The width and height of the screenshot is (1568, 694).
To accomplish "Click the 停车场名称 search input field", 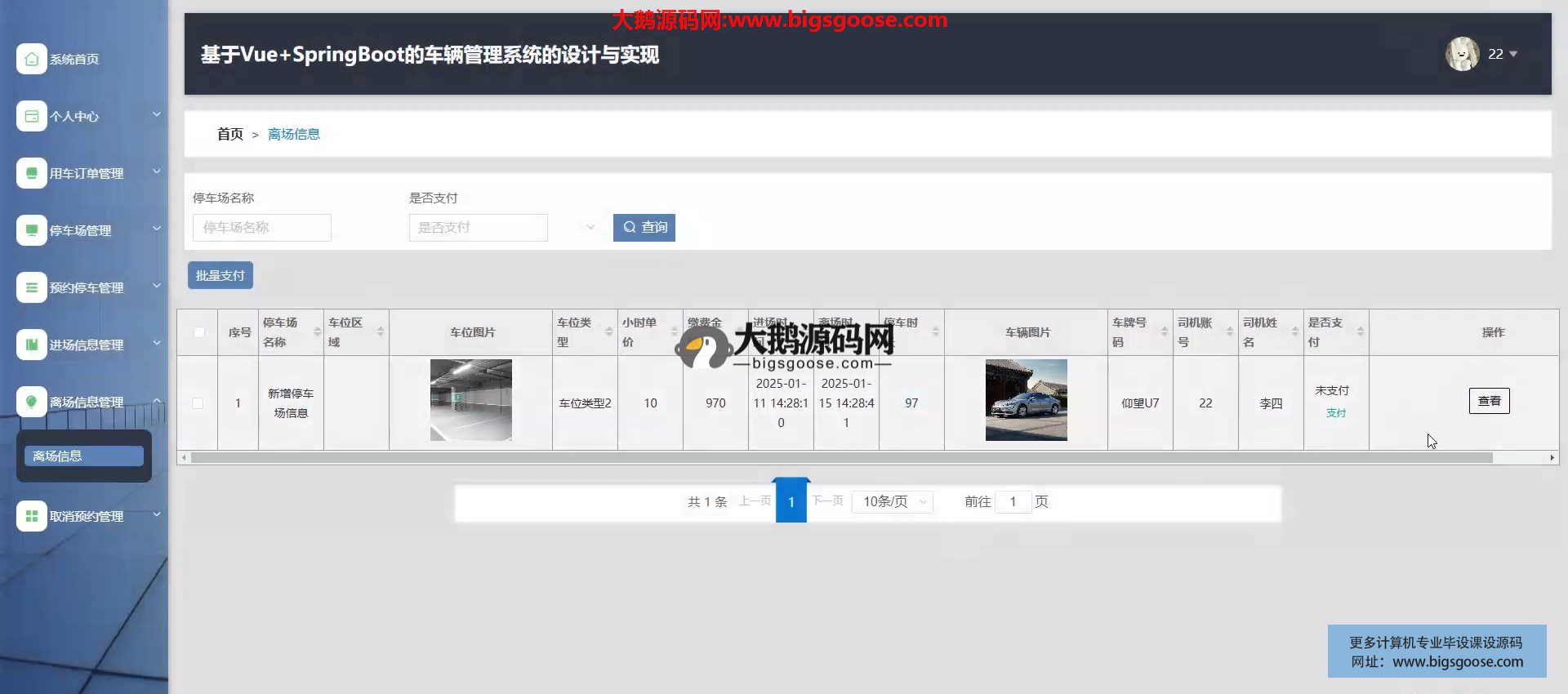I will click(x=261, y=228).
